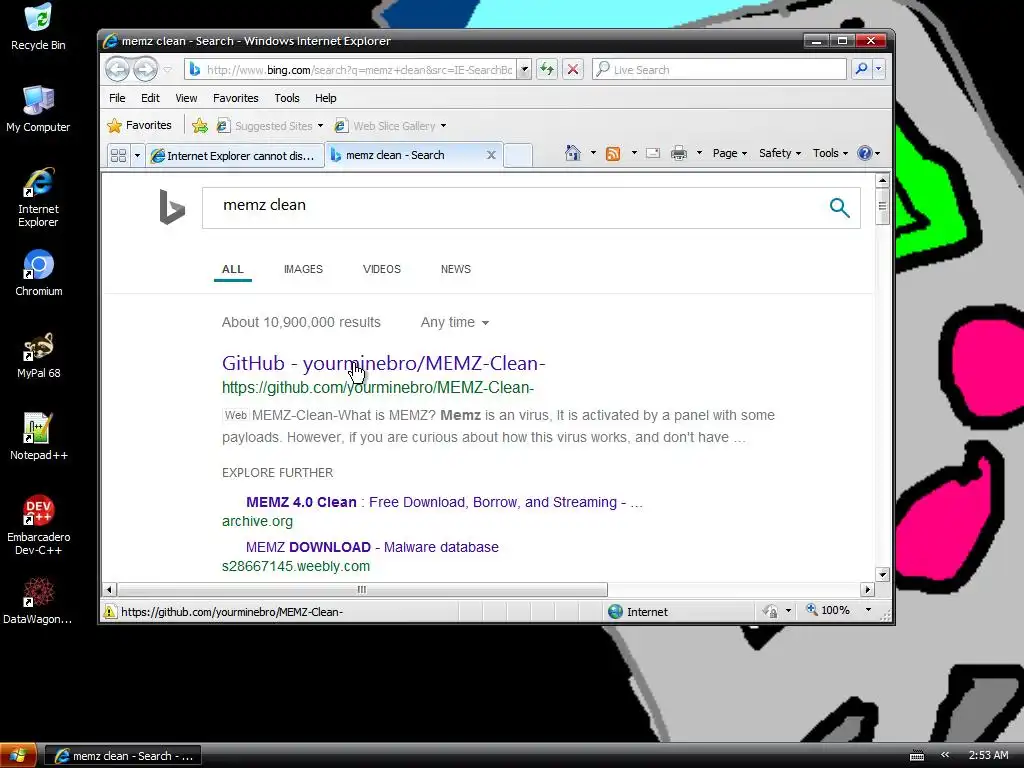
Task: Open the File menu
Action: point(117,98)
